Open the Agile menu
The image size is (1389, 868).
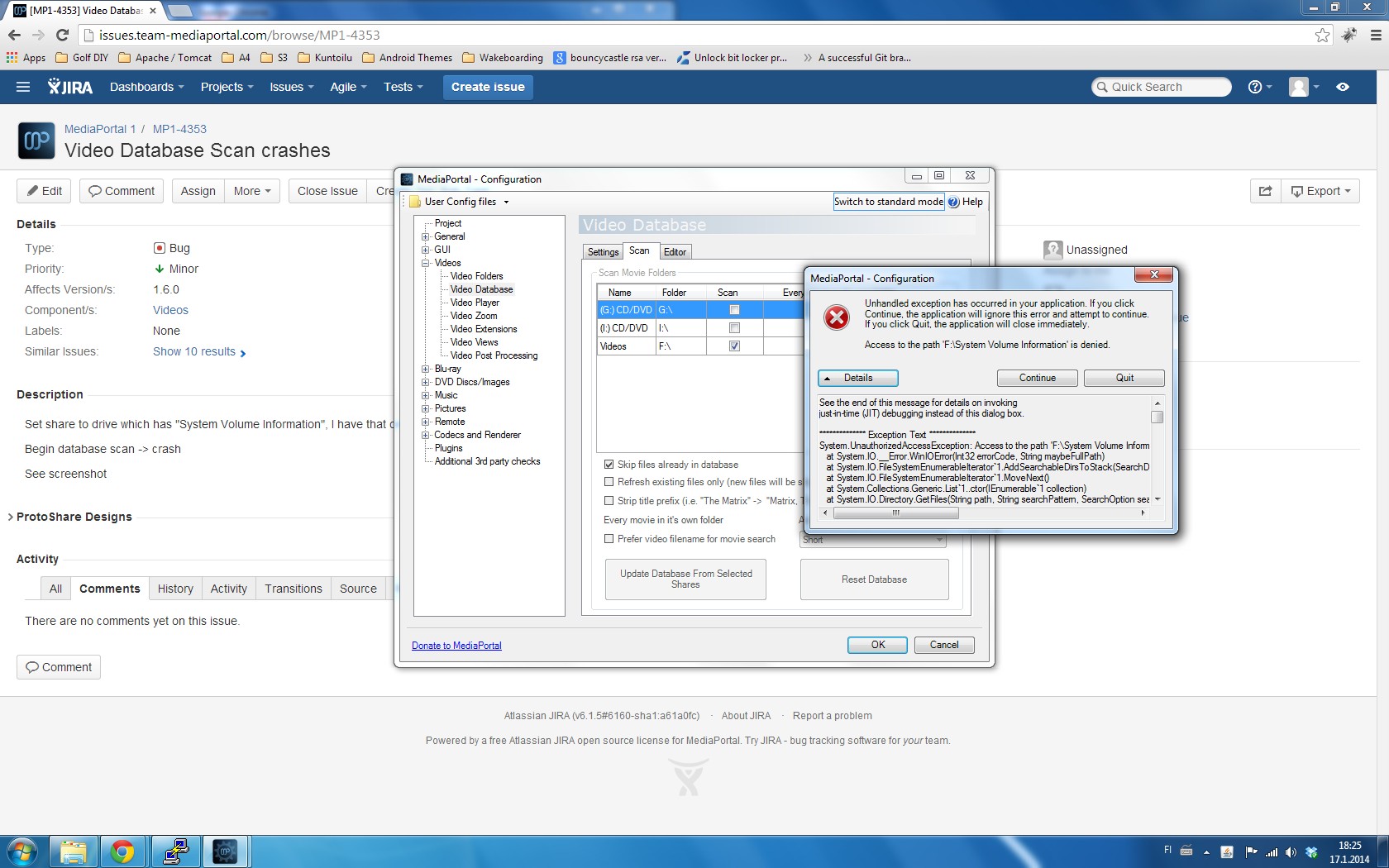pos(348,87)
